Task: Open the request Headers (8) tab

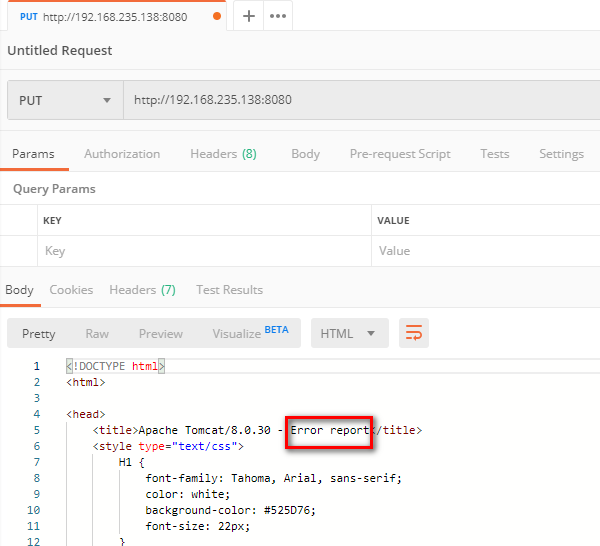Action: click(x=223, y=154)
